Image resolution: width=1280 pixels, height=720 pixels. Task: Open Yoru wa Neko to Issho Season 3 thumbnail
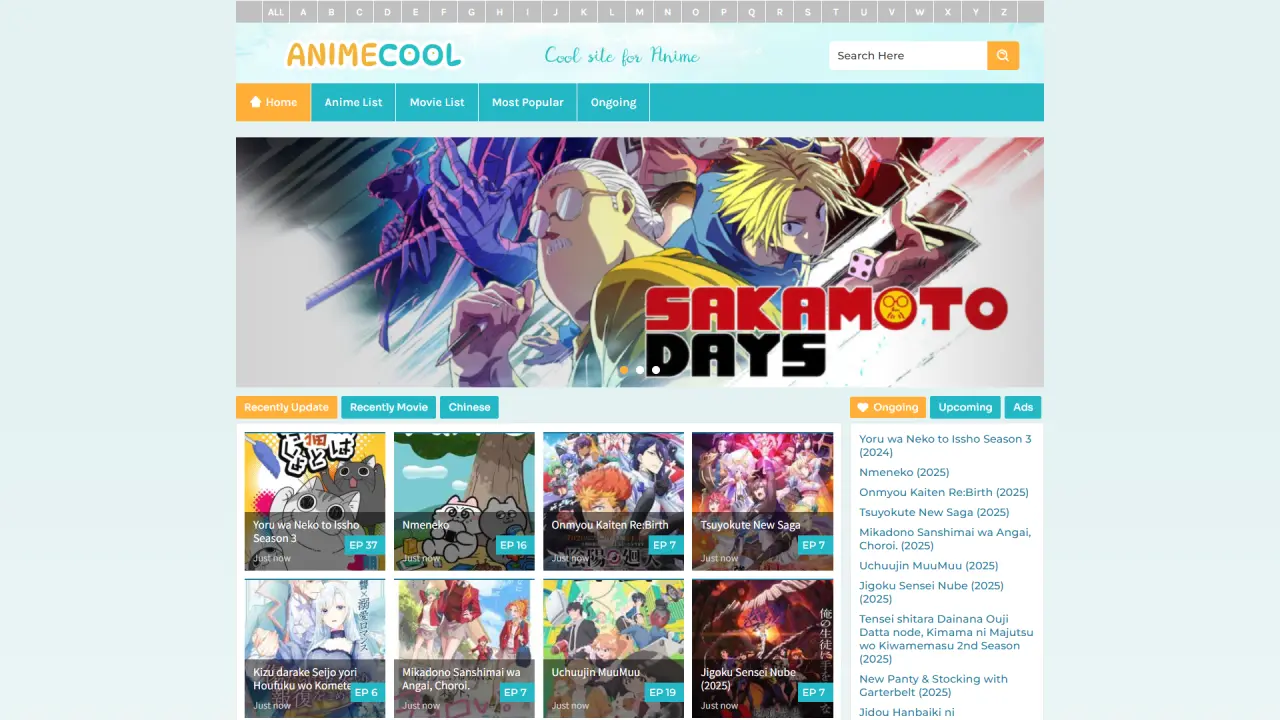tap(315, 501)
